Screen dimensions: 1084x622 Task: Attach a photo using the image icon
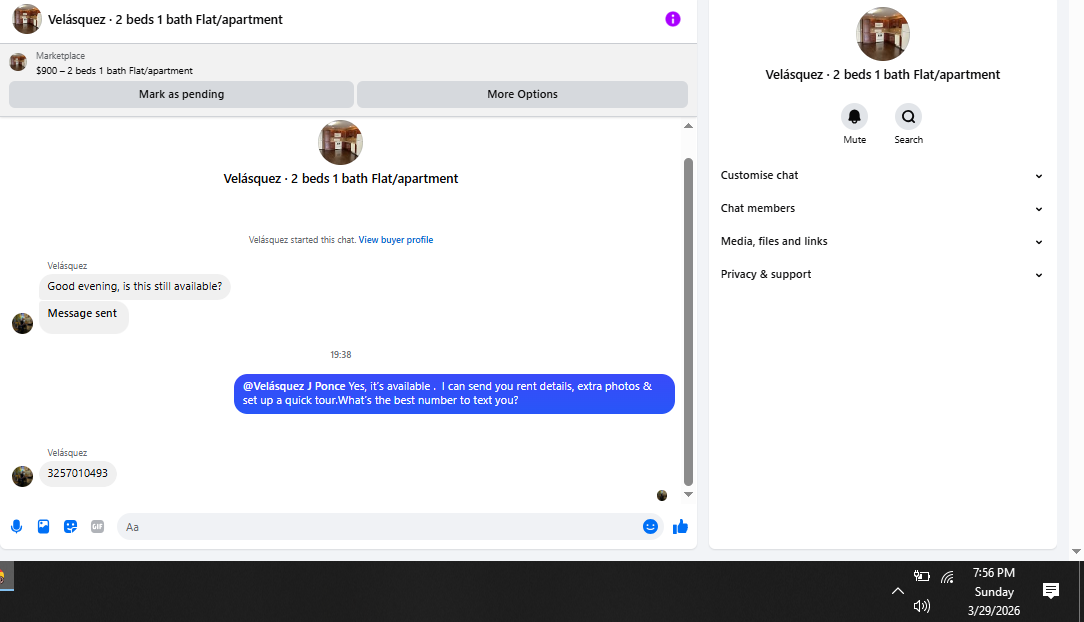pos(44,527)
